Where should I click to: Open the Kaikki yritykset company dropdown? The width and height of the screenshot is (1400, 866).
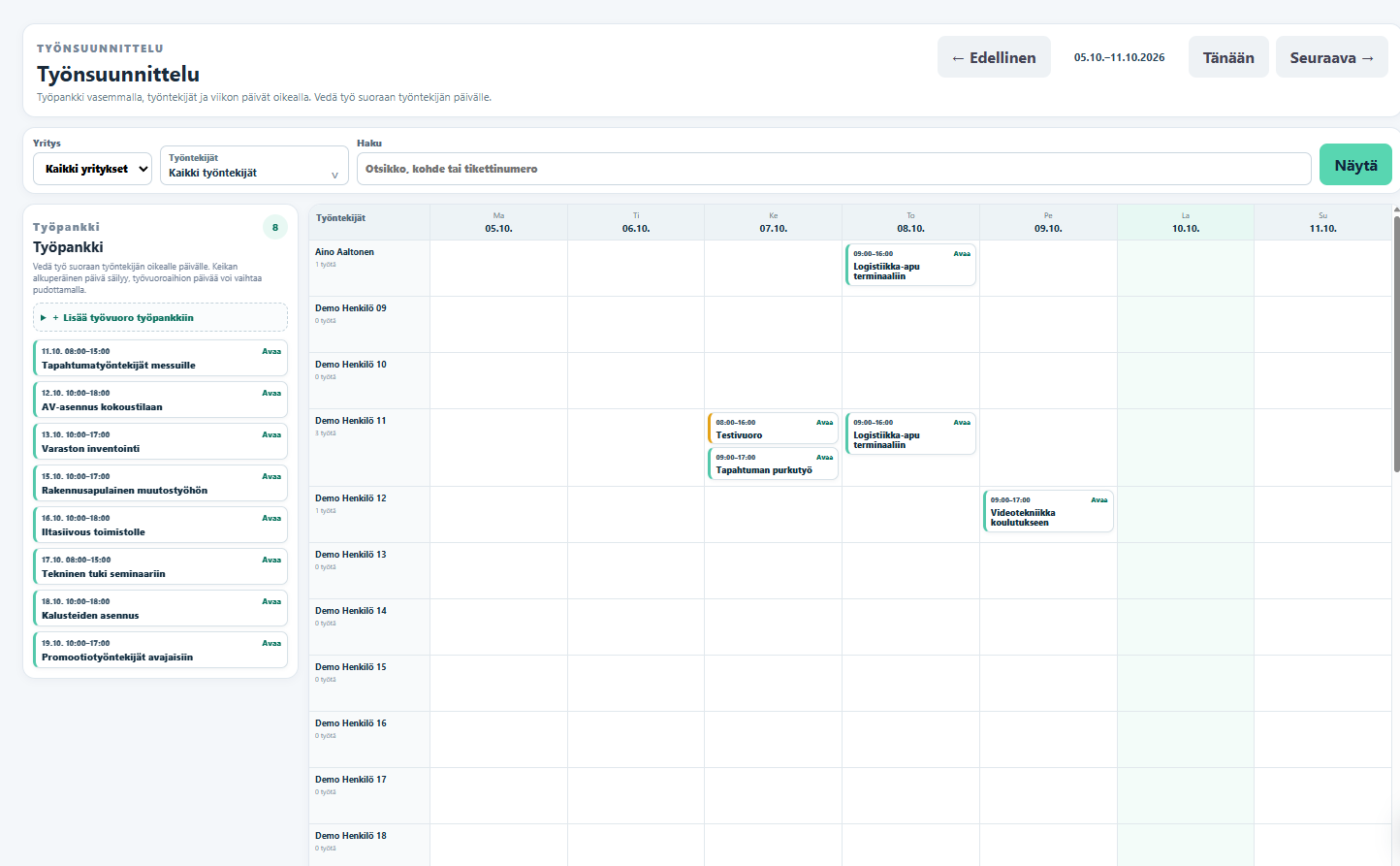pos(93,169)
